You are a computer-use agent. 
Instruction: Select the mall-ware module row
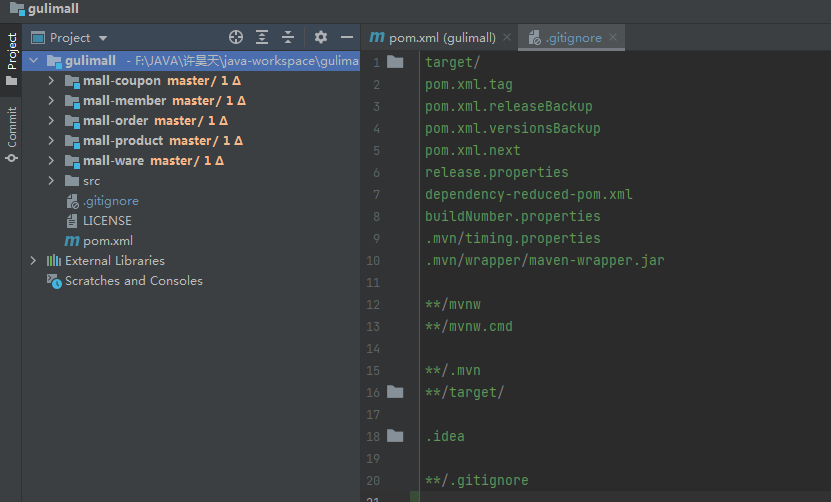point(191,161)
